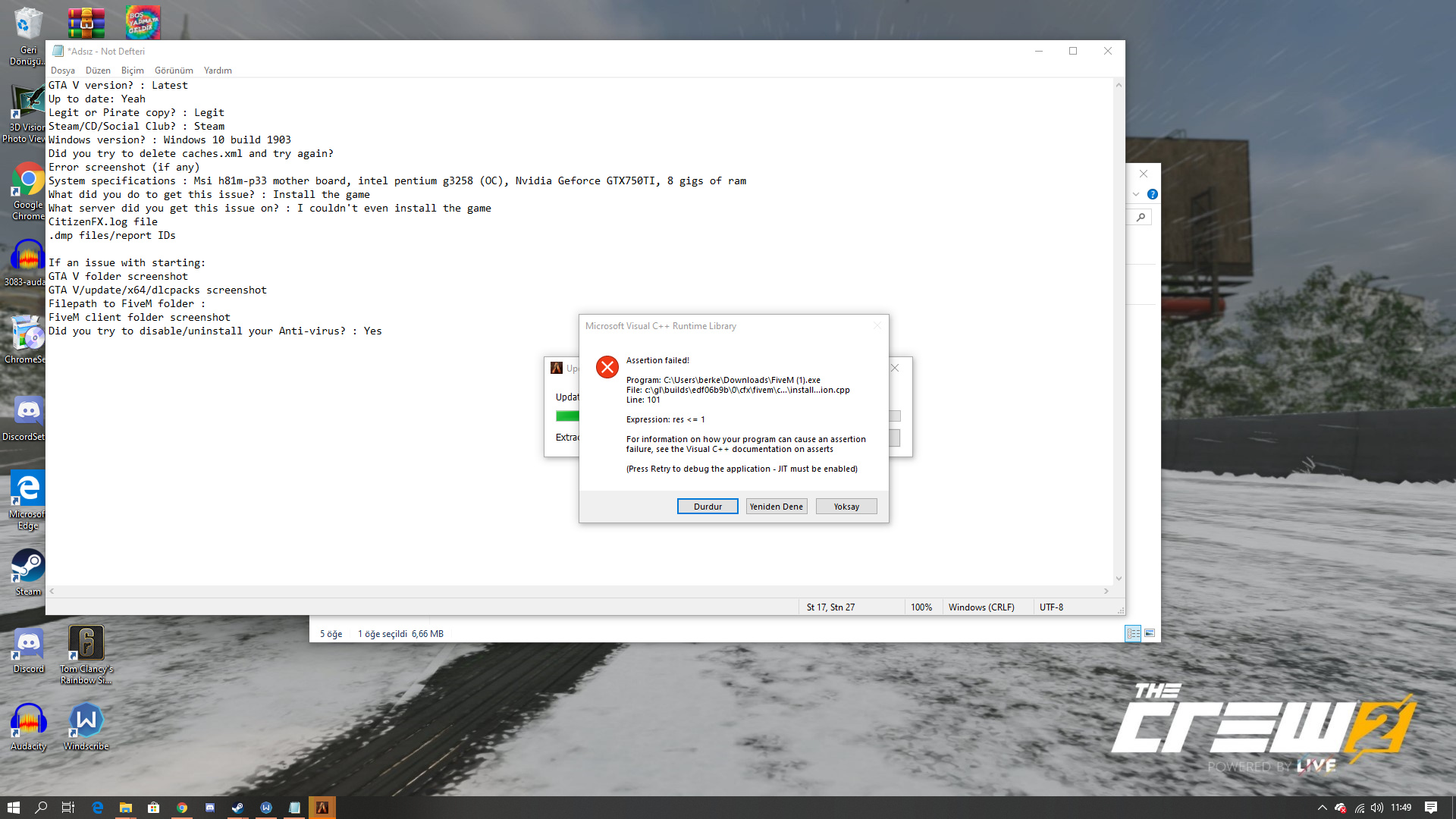
Task: Click the Durdur button in error dialog
Action: 707,507
